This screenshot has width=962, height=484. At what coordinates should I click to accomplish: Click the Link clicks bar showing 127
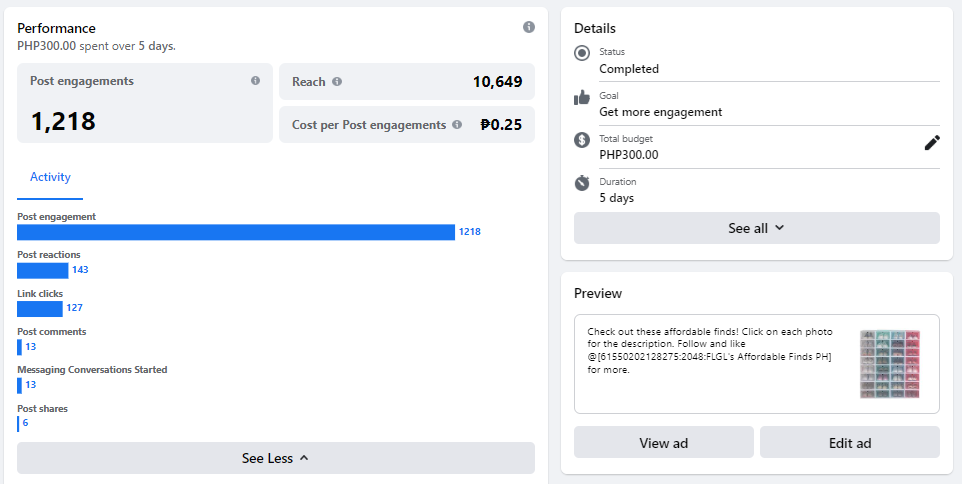pyautogui.click(x=40, y=308)
